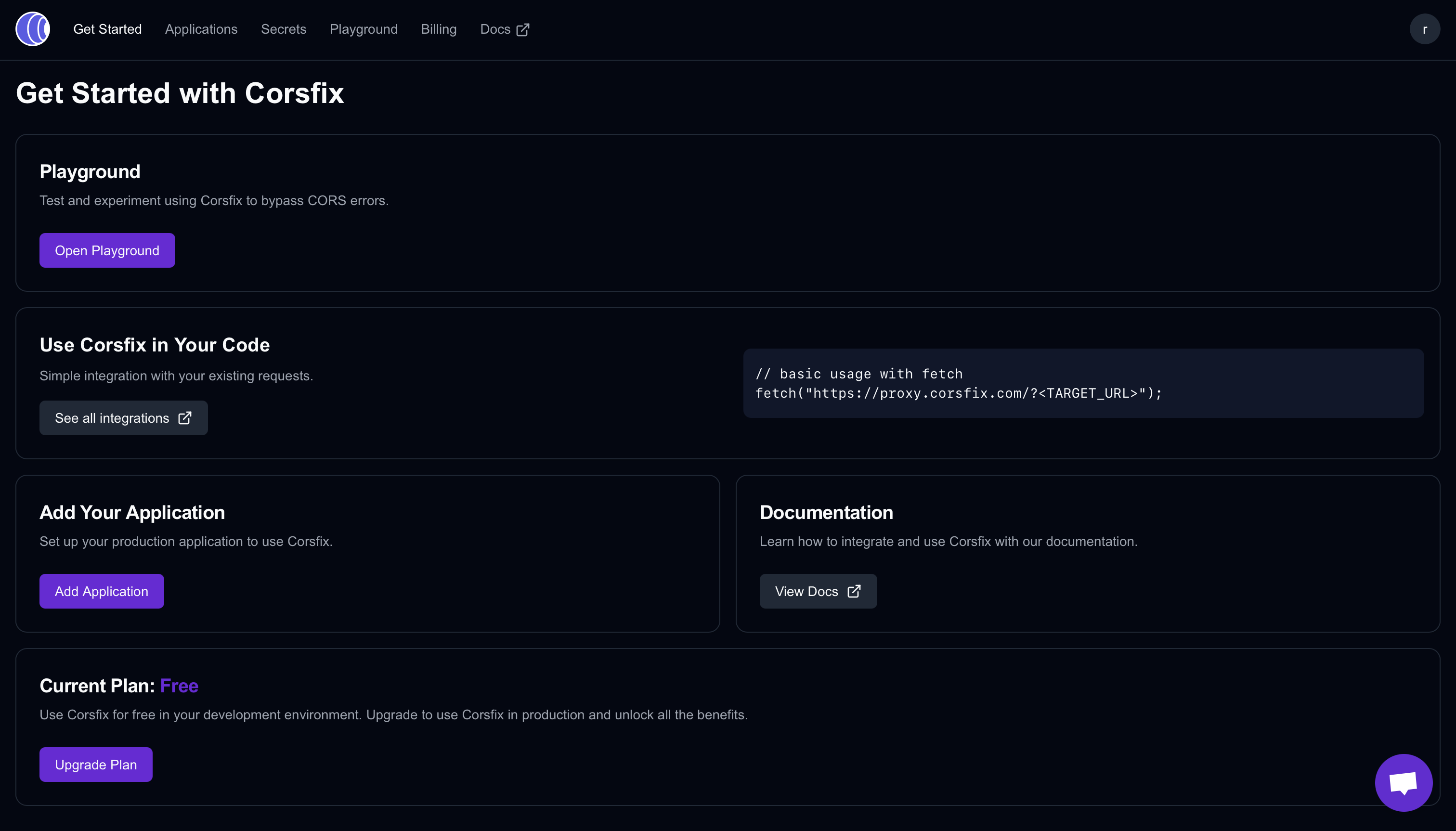Open the chat support bubble icon
Viewport: 1456px width, 831px height.
(x=1404, y=782)
